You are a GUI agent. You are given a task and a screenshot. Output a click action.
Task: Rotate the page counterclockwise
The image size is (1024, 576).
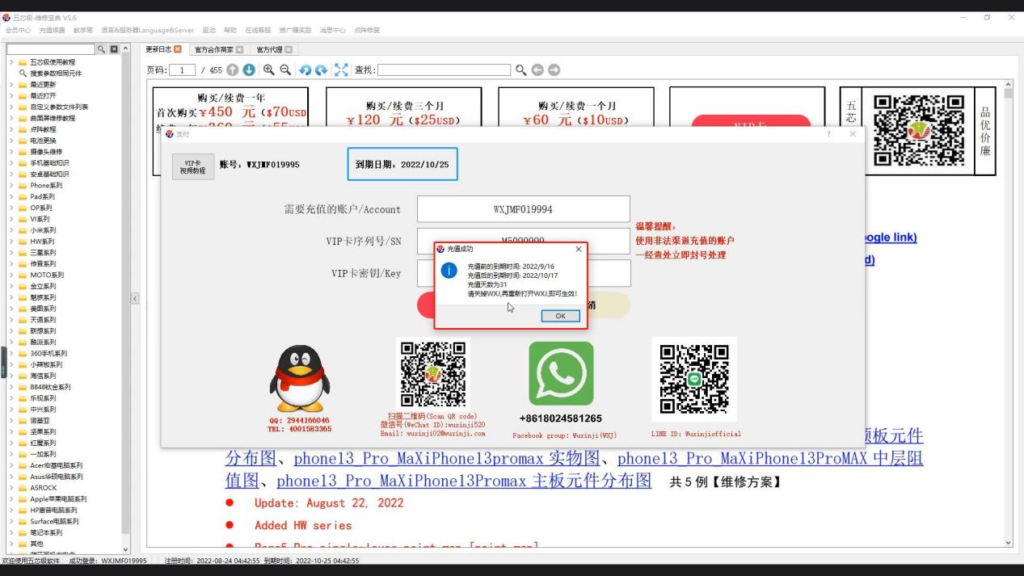pos(305,70)
